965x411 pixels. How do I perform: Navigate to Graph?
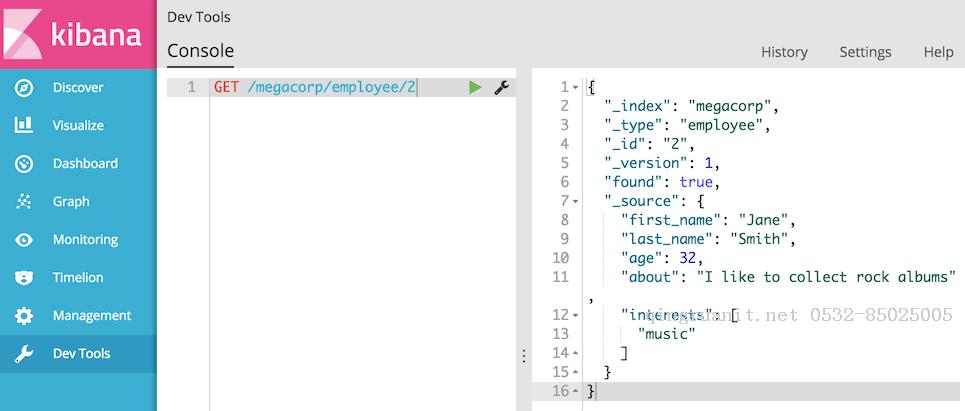pyautogui.click(x=71, y=202)
